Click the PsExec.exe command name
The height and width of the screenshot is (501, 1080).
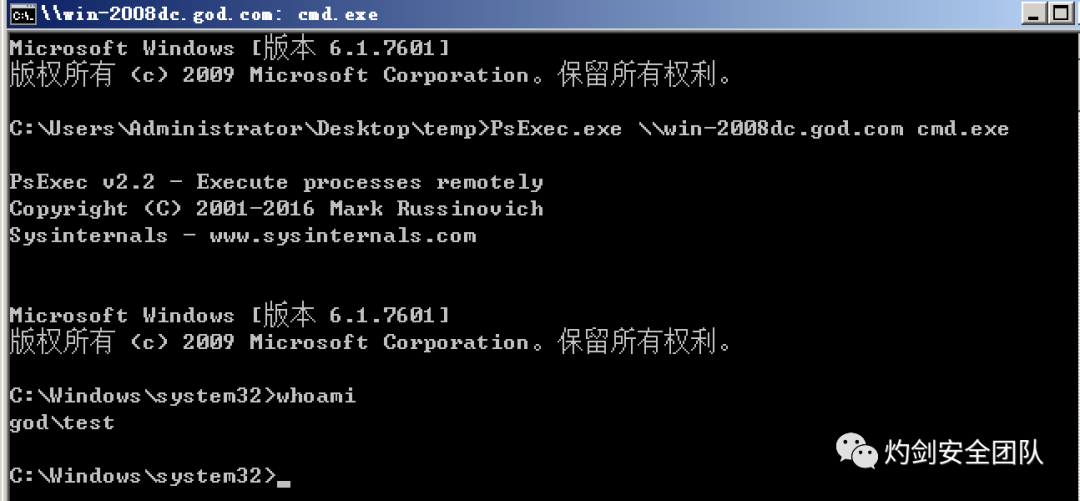click(556, 129)
